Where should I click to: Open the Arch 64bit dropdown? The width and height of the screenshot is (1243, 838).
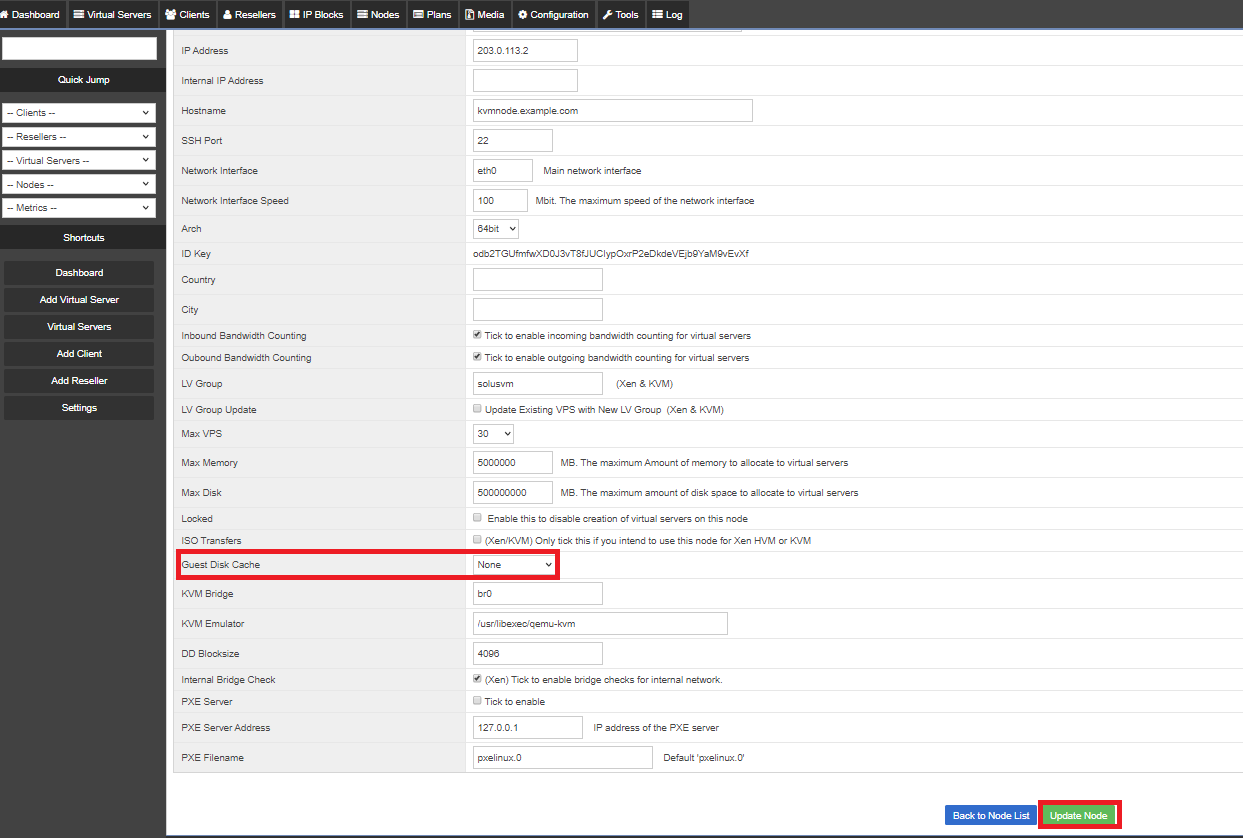tap(496, 229)
